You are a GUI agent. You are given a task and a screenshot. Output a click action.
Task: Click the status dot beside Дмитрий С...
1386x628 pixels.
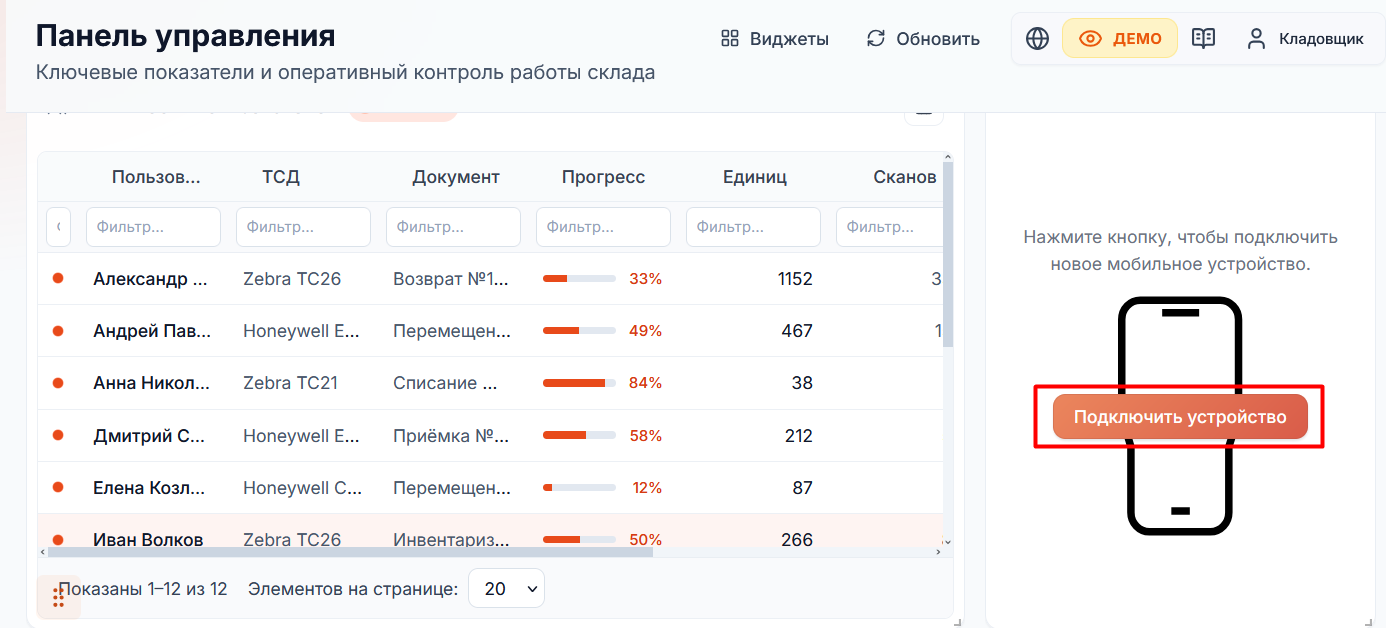coord(58,435)
